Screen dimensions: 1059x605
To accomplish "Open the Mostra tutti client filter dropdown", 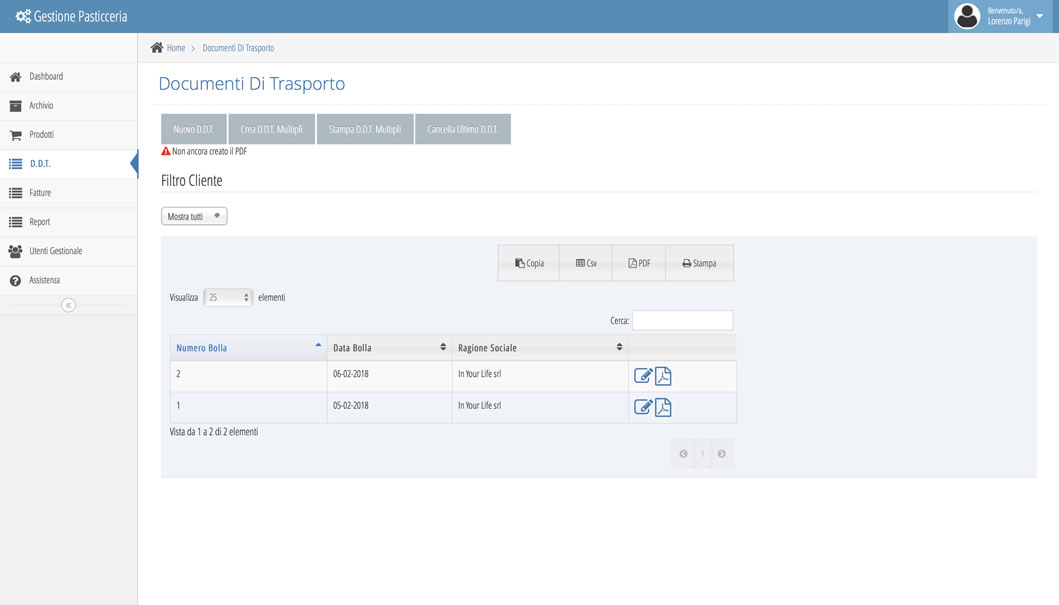I will 194,216.
